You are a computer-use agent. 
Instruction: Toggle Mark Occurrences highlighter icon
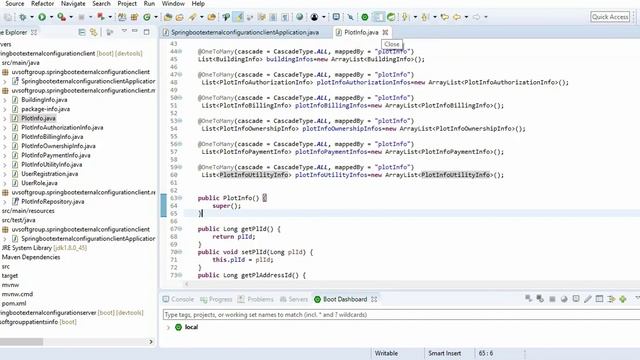[239, 17]
